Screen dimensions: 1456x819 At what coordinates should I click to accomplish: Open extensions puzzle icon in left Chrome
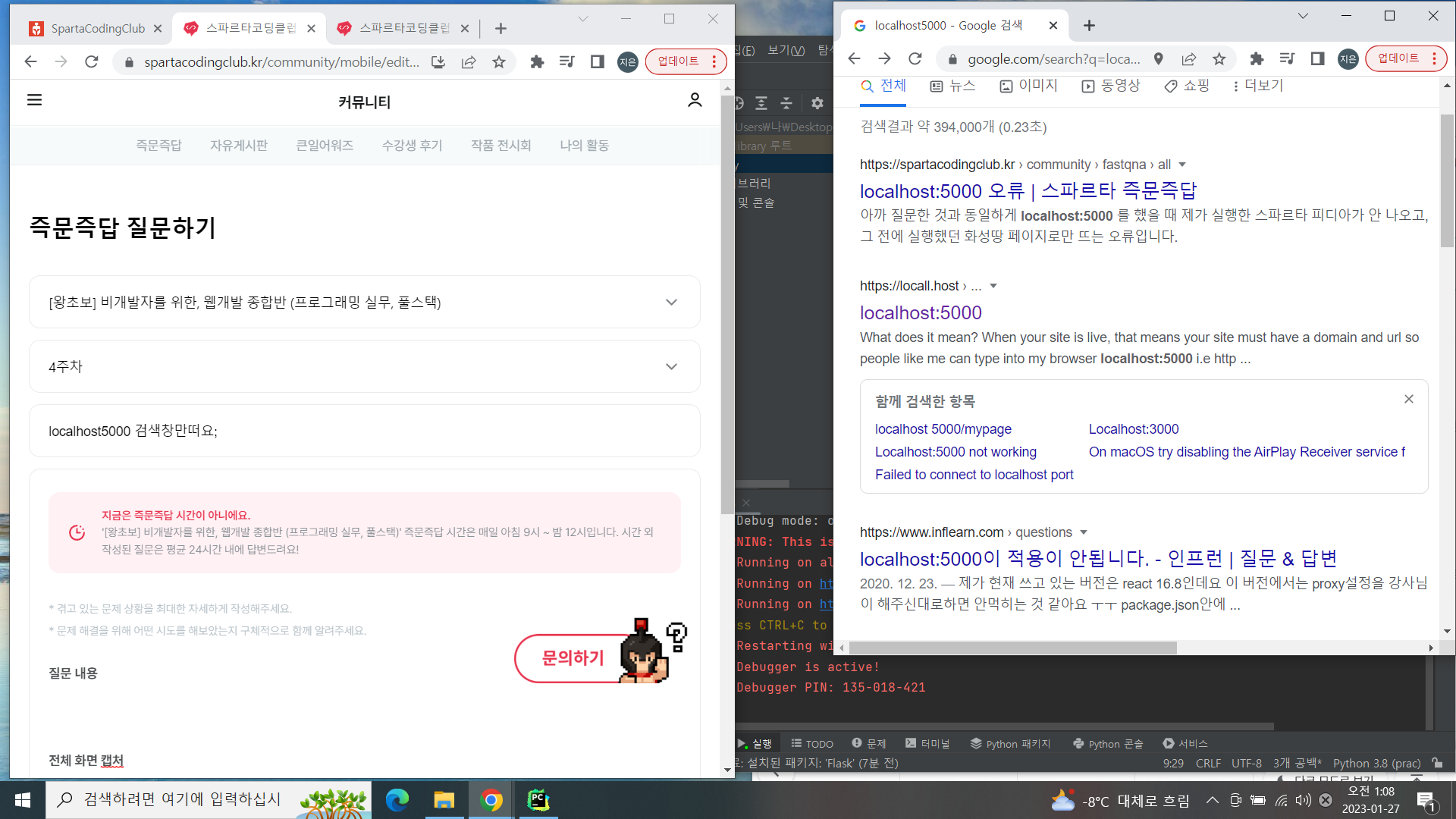537,62
